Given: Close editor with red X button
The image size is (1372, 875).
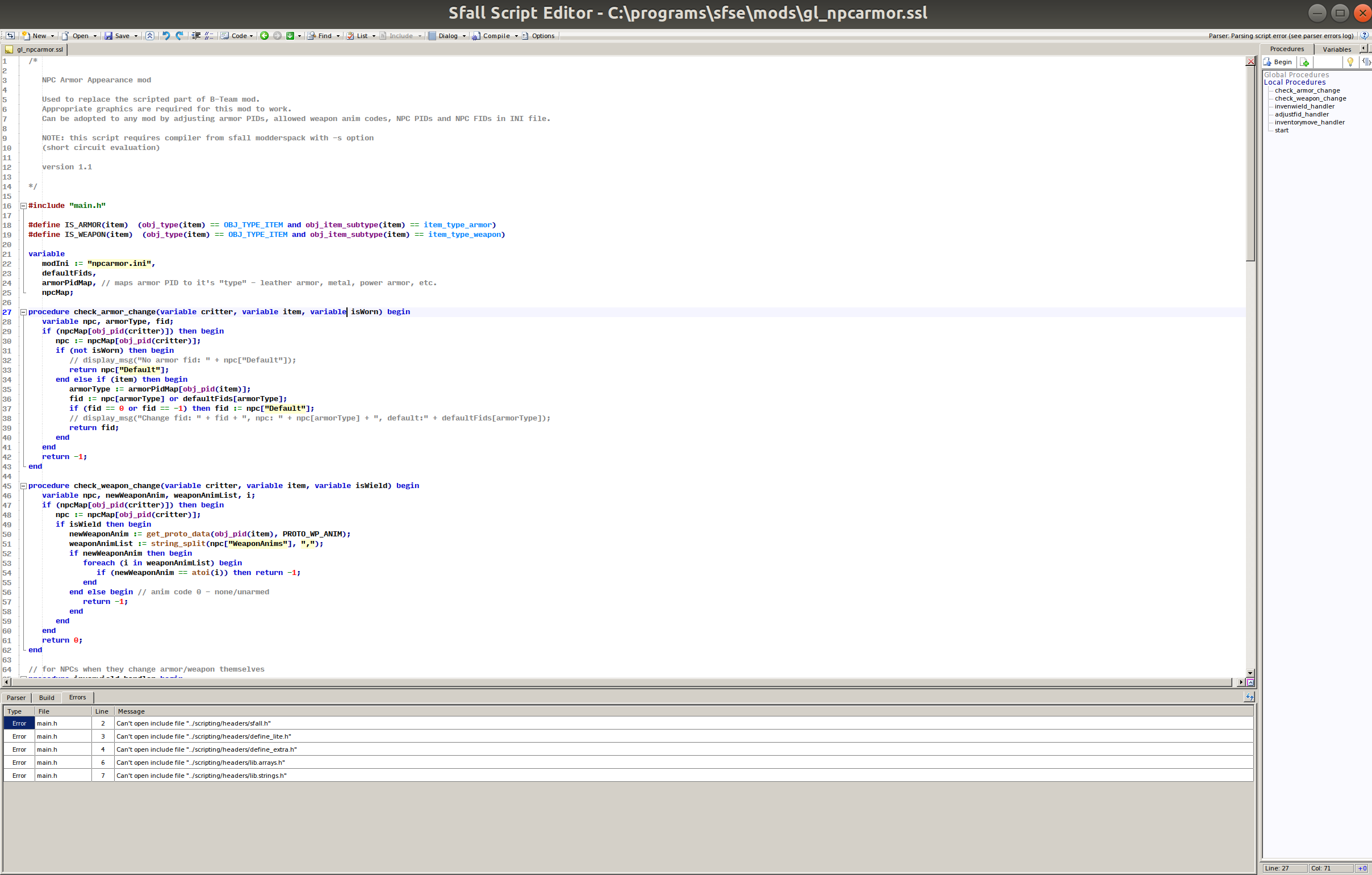Looking at the screenshot, I should [x=1250, y=61].
